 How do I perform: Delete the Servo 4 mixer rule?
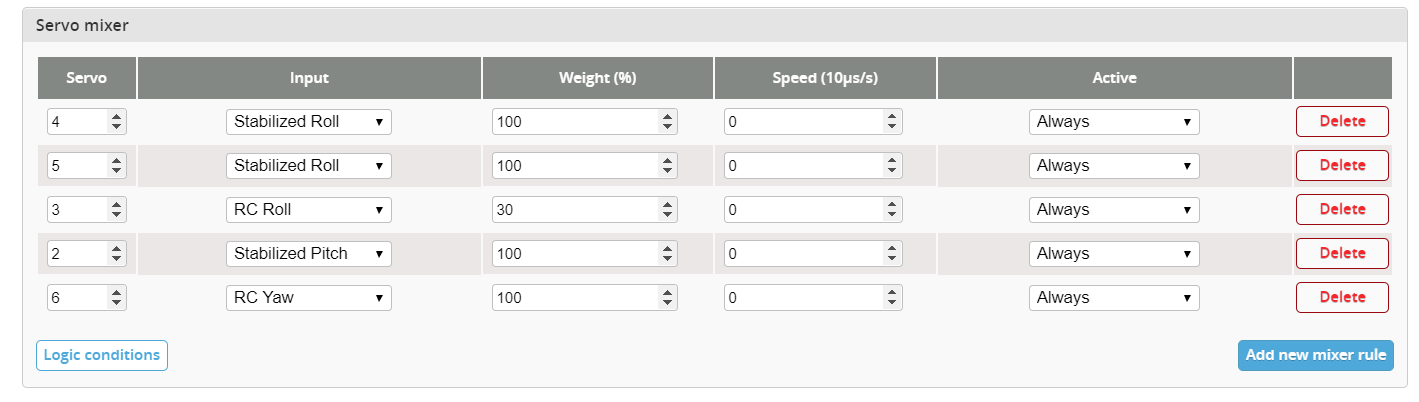click(1342, 122)
